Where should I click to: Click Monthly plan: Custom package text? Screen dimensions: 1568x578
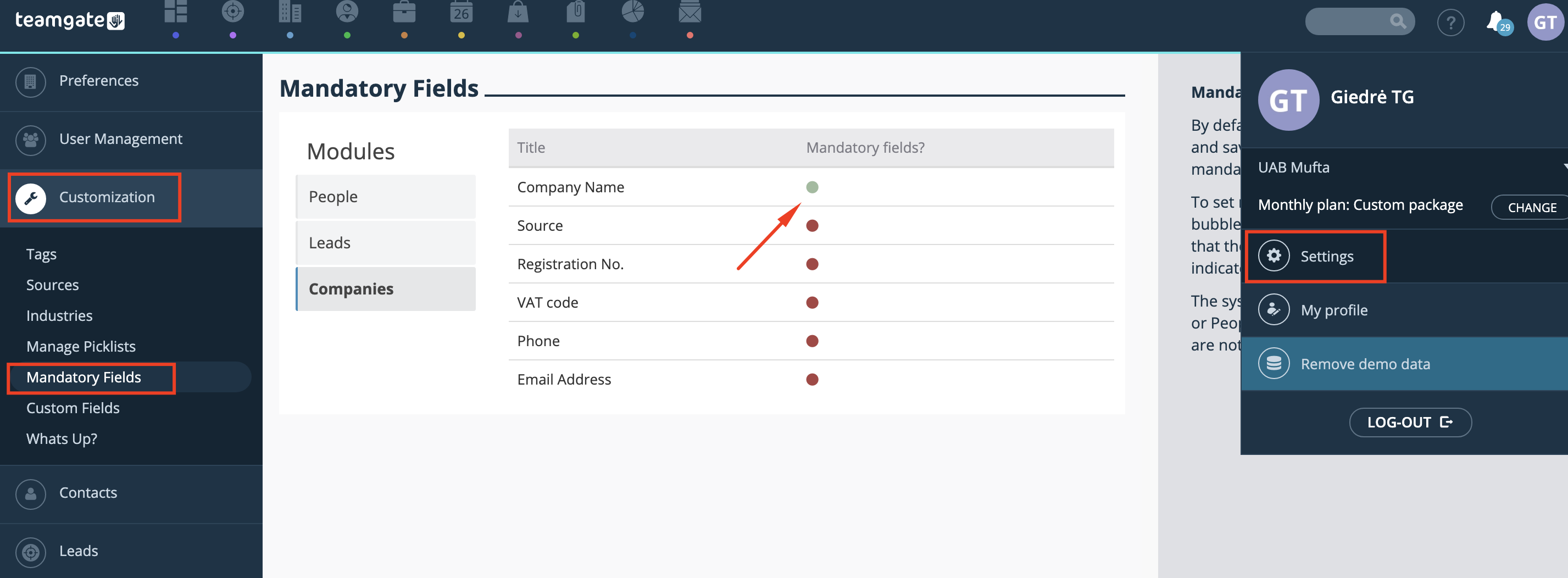(x=1360, y=205)
